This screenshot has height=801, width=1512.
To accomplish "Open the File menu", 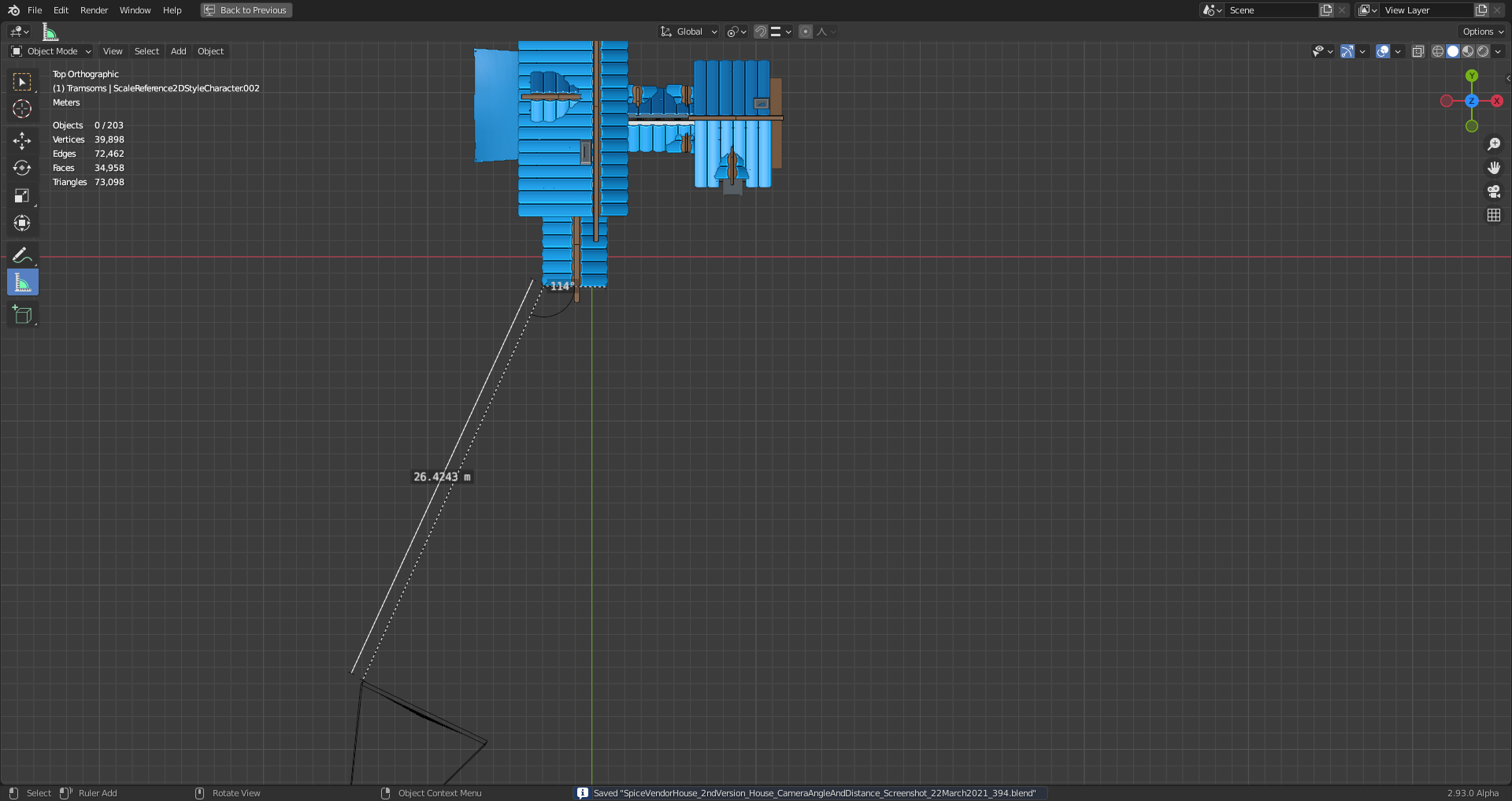I will pos(35,10).
